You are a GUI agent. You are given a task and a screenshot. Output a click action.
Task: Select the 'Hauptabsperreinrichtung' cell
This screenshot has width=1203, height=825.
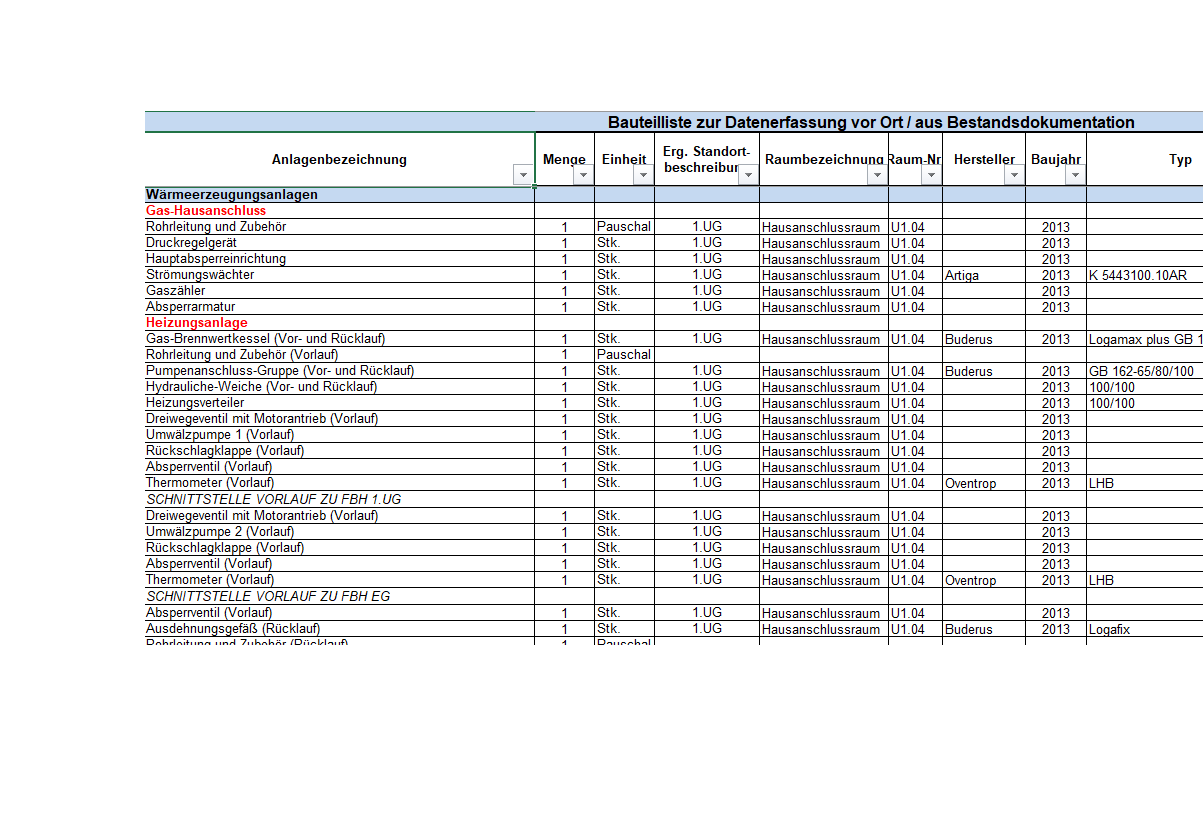tap(340, 259)
